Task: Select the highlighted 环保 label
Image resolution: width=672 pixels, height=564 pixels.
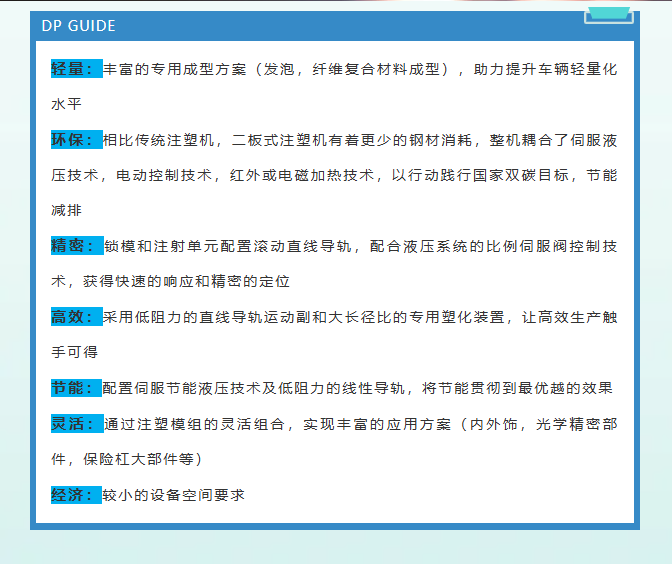Action: [x=76, y=140]
